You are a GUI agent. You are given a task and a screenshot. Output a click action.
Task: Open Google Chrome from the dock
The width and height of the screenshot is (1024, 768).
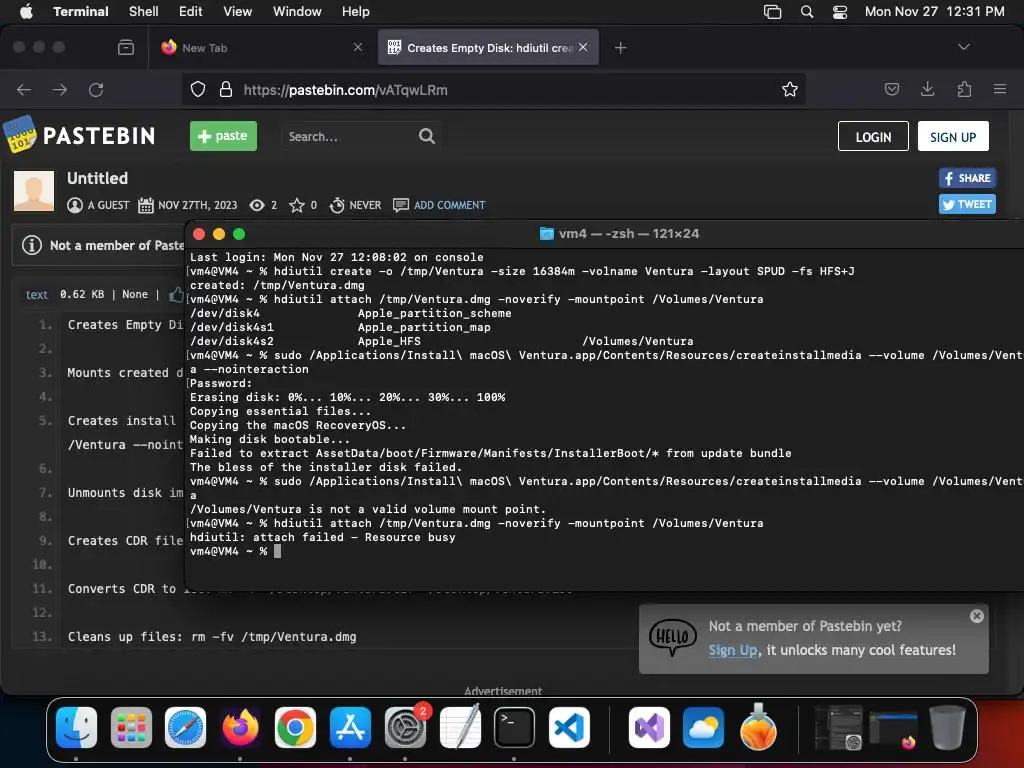pyautogui.click(x=295, y=728)
